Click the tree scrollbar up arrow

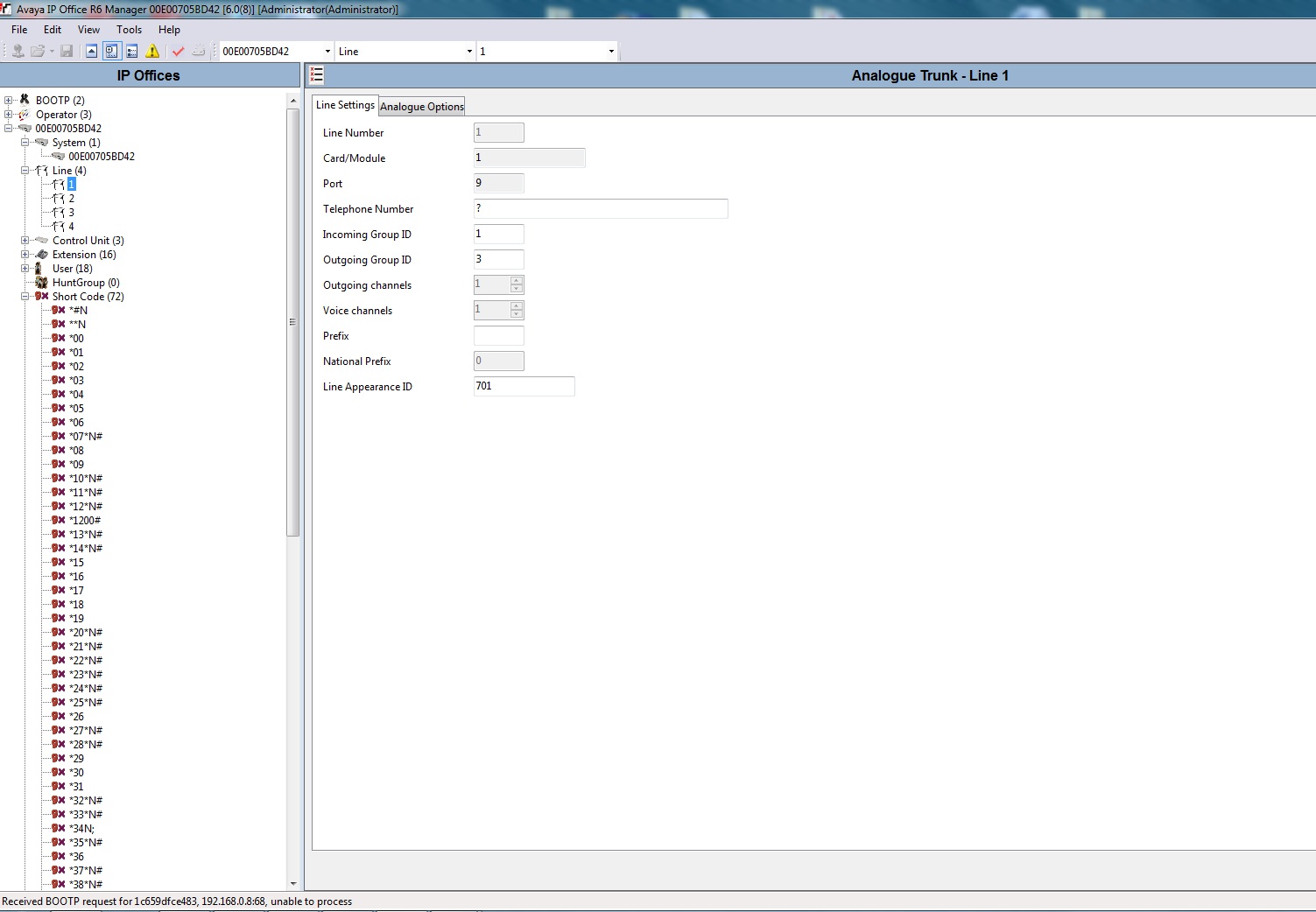pos(293,102)
